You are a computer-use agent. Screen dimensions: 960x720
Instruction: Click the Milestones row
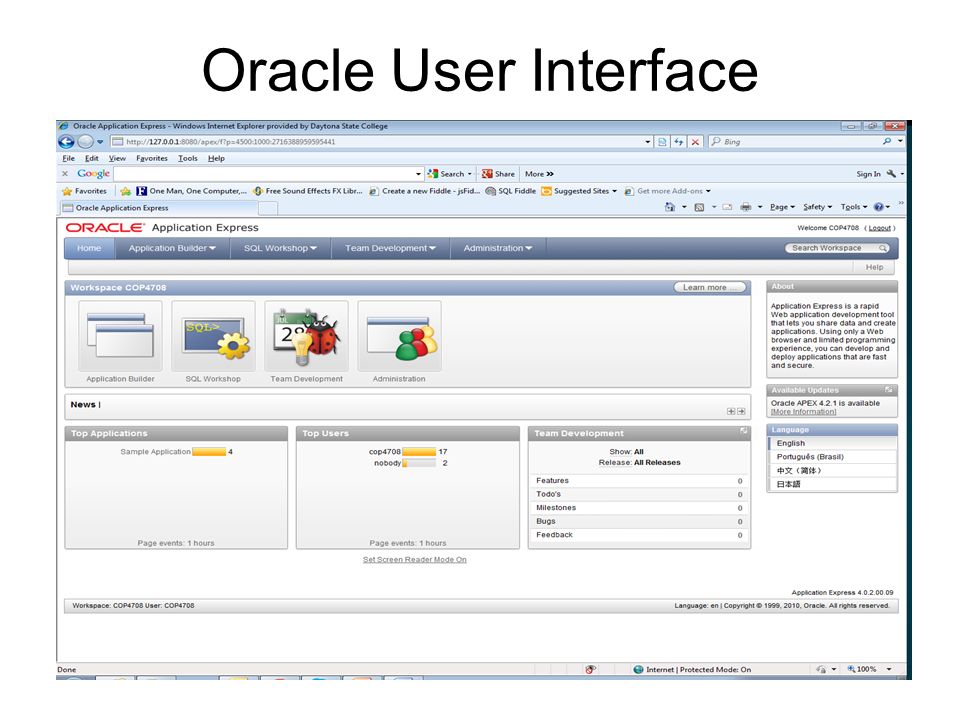pyautogui.click(x=640, y=508)
